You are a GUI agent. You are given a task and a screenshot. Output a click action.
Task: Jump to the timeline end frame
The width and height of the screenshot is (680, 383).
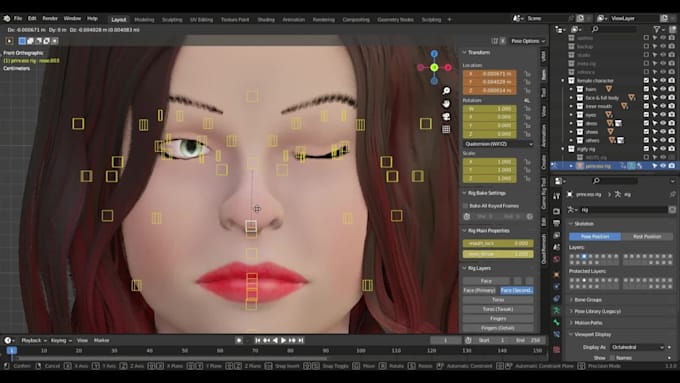click(301, 340)
